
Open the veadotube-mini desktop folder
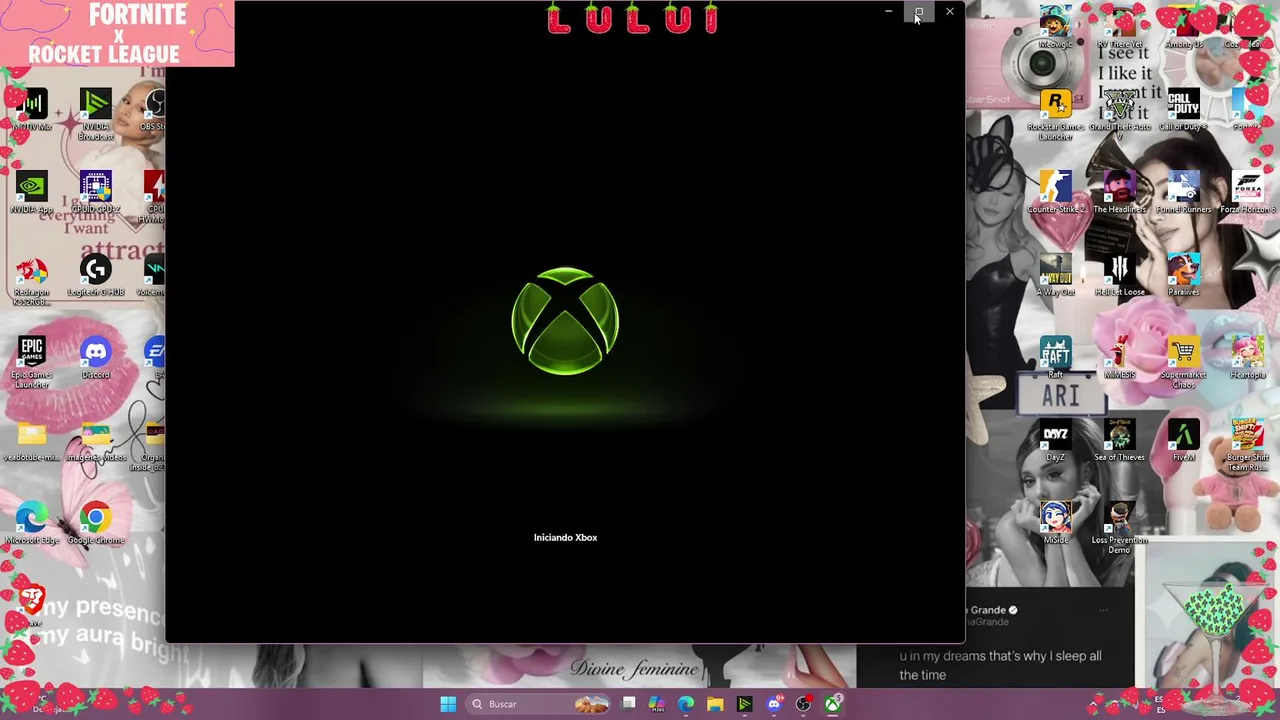pos(32,441)
